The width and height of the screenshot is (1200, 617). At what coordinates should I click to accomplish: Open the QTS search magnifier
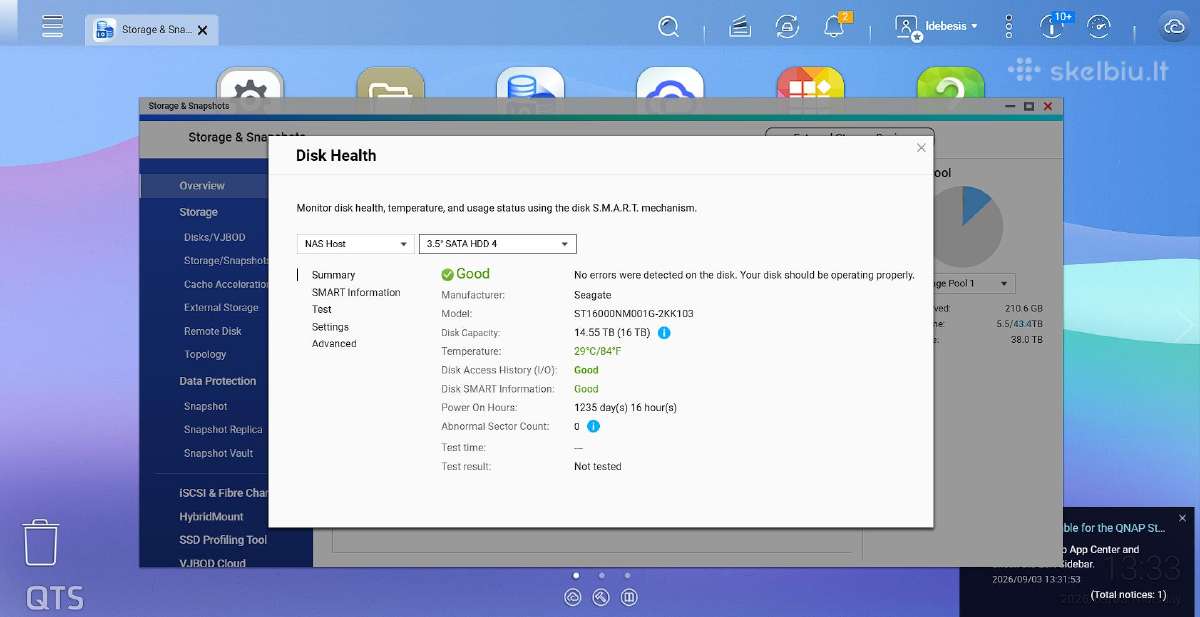tap(669, 27)
